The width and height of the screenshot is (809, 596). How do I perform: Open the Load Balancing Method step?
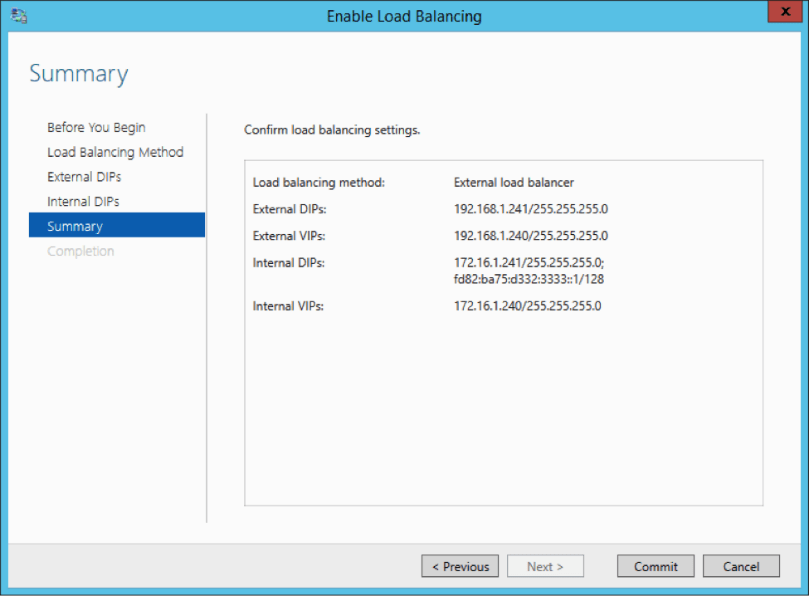tap(115, 152)
